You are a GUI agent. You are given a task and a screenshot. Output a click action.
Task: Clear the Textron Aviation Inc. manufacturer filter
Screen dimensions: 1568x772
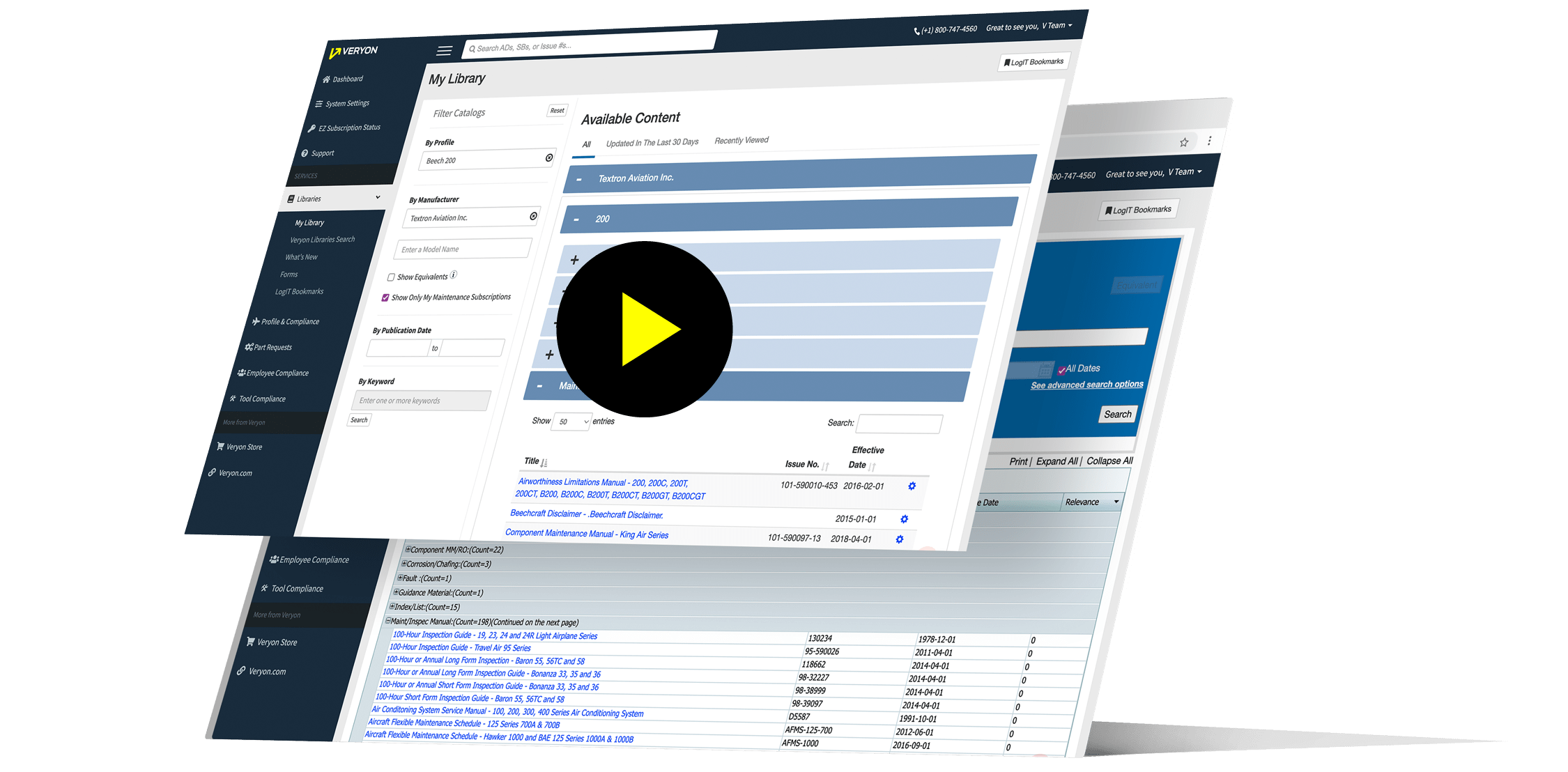[533, 217]
